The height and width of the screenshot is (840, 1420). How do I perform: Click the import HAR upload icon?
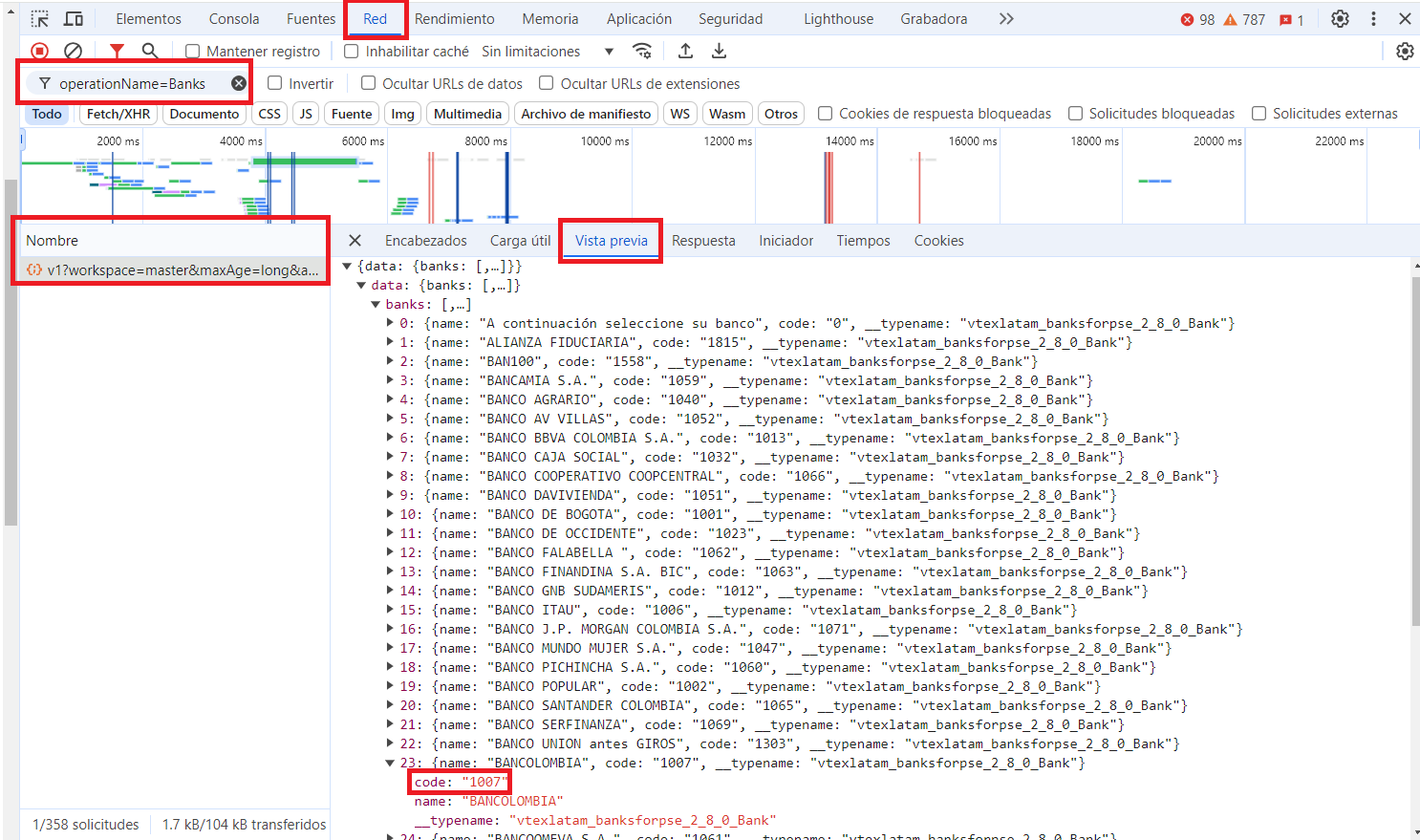pyautogui.click(x=685, y=52)
